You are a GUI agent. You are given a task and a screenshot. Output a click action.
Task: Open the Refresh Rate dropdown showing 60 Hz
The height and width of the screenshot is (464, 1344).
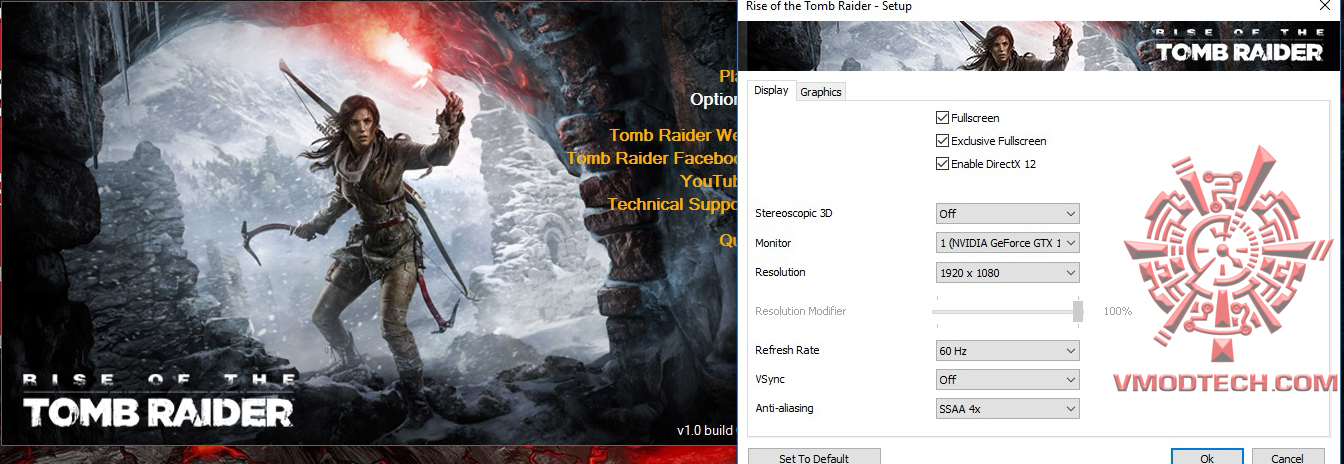[1007, 351]
